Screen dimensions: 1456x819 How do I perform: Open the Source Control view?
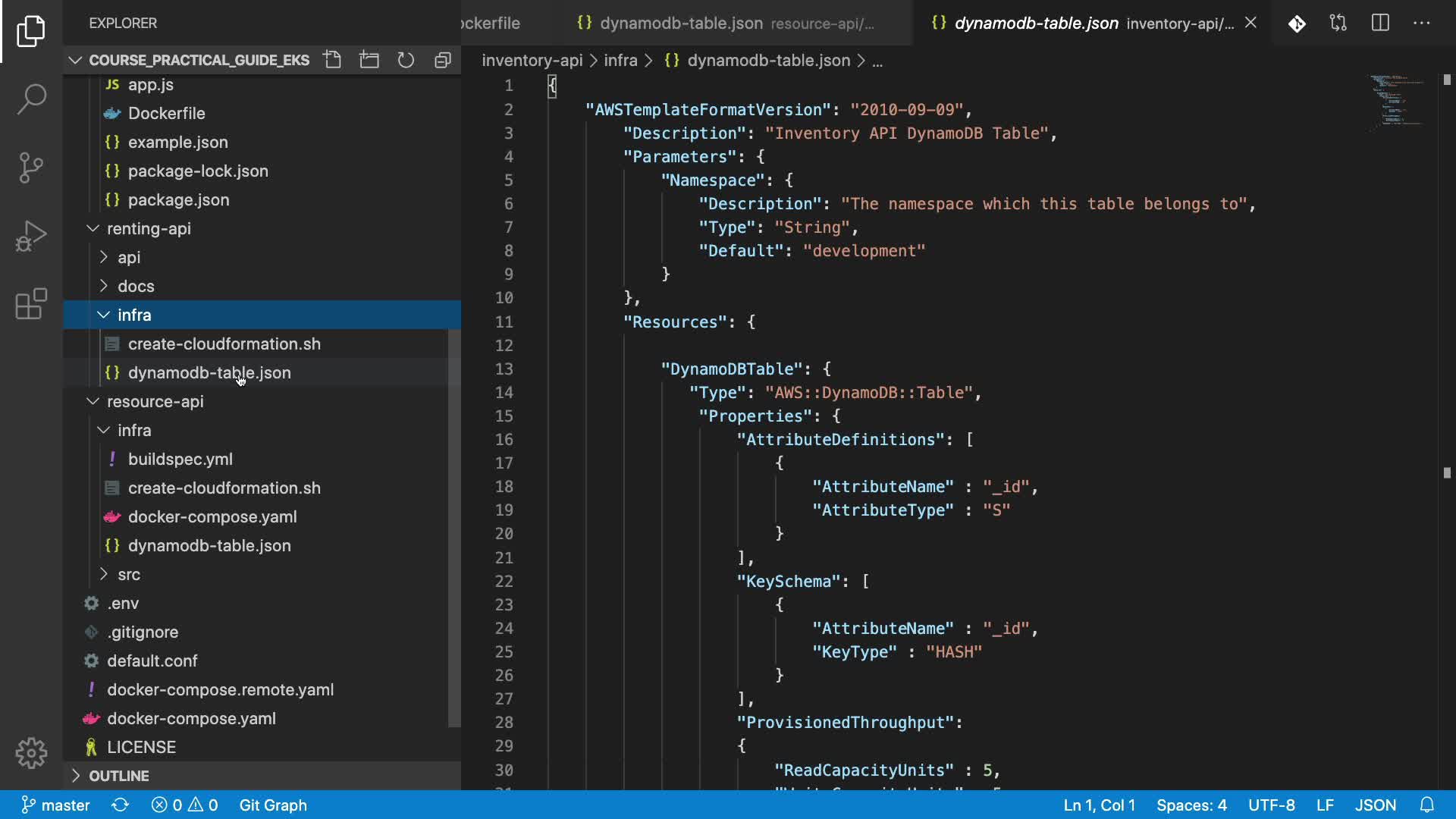click(x=31, y=168)
